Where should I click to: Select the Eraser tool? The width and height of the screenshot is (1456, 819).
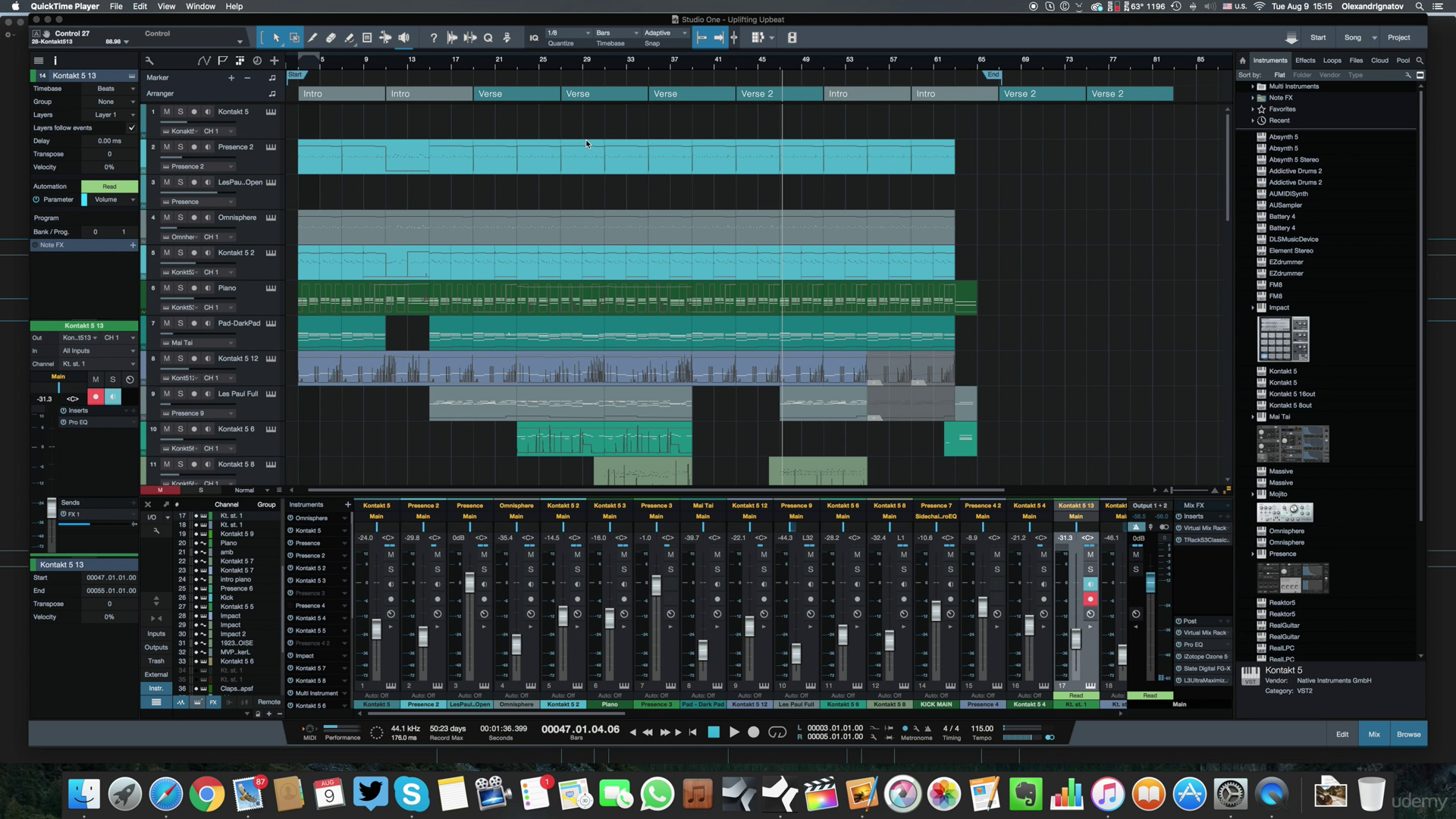[x=331, y=38]
